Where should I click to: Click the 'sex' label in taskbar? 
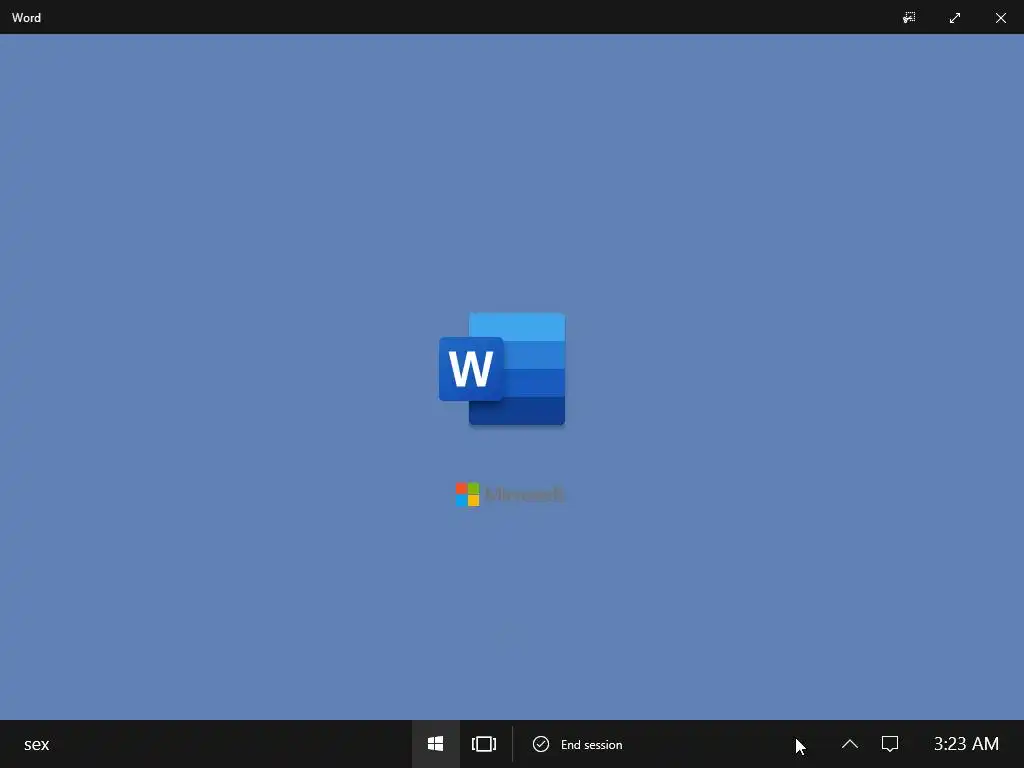click(x=37, y=744)
